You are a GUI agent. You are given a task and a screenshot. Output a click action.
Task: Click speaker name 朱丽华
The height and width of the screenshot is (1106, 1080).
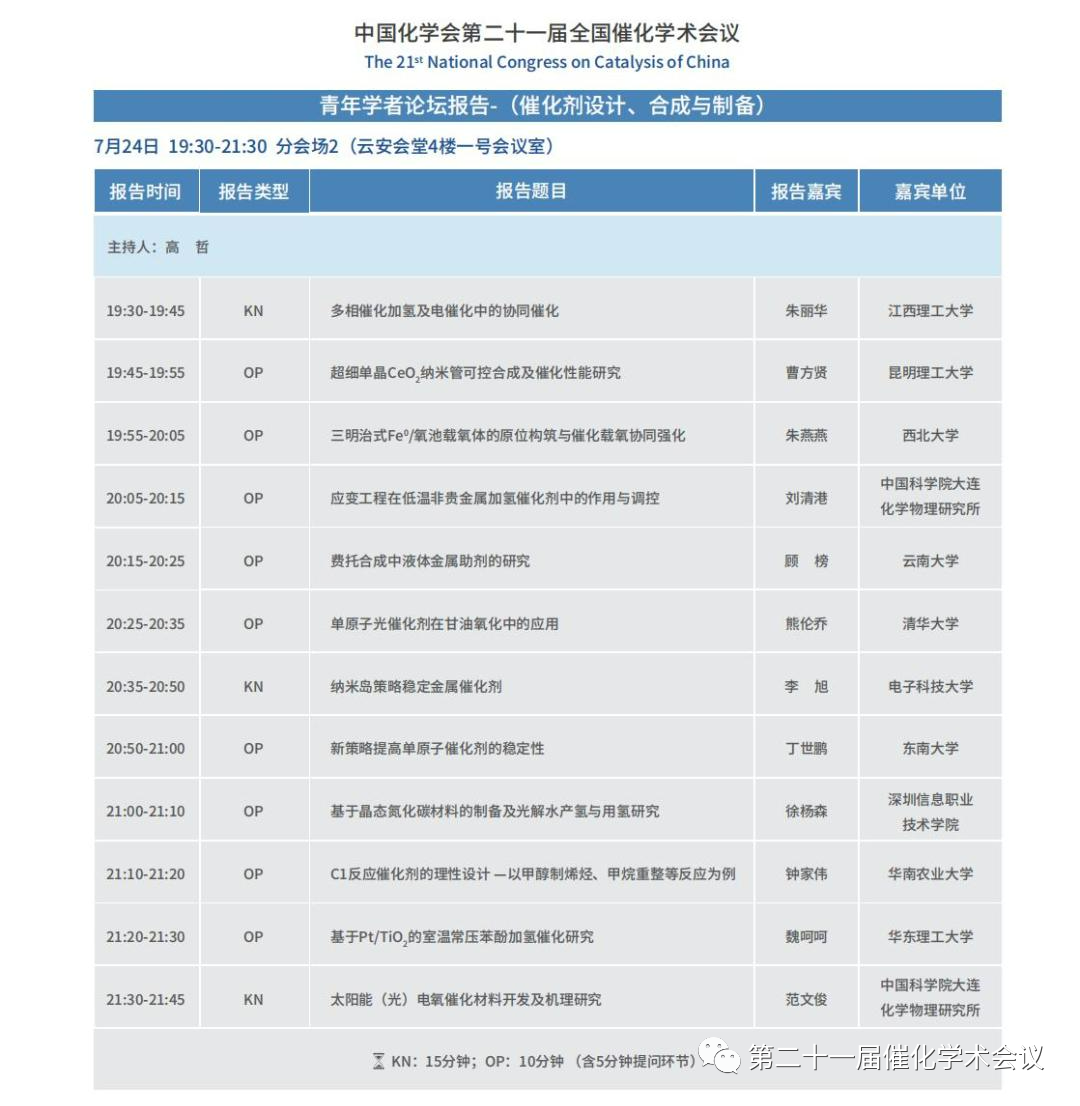click(806, 311)
